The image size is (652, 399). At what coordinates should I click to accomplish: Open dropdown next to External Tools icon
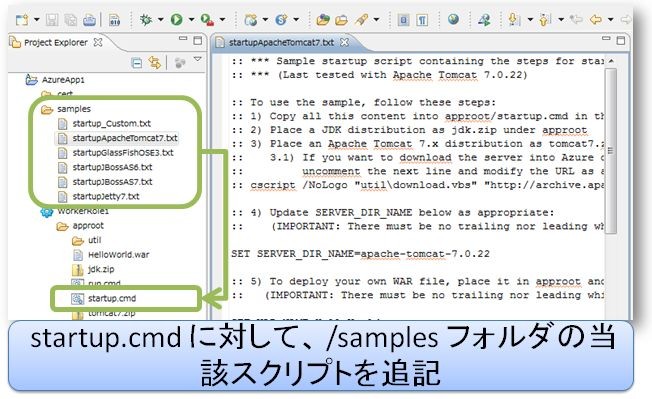222,20
